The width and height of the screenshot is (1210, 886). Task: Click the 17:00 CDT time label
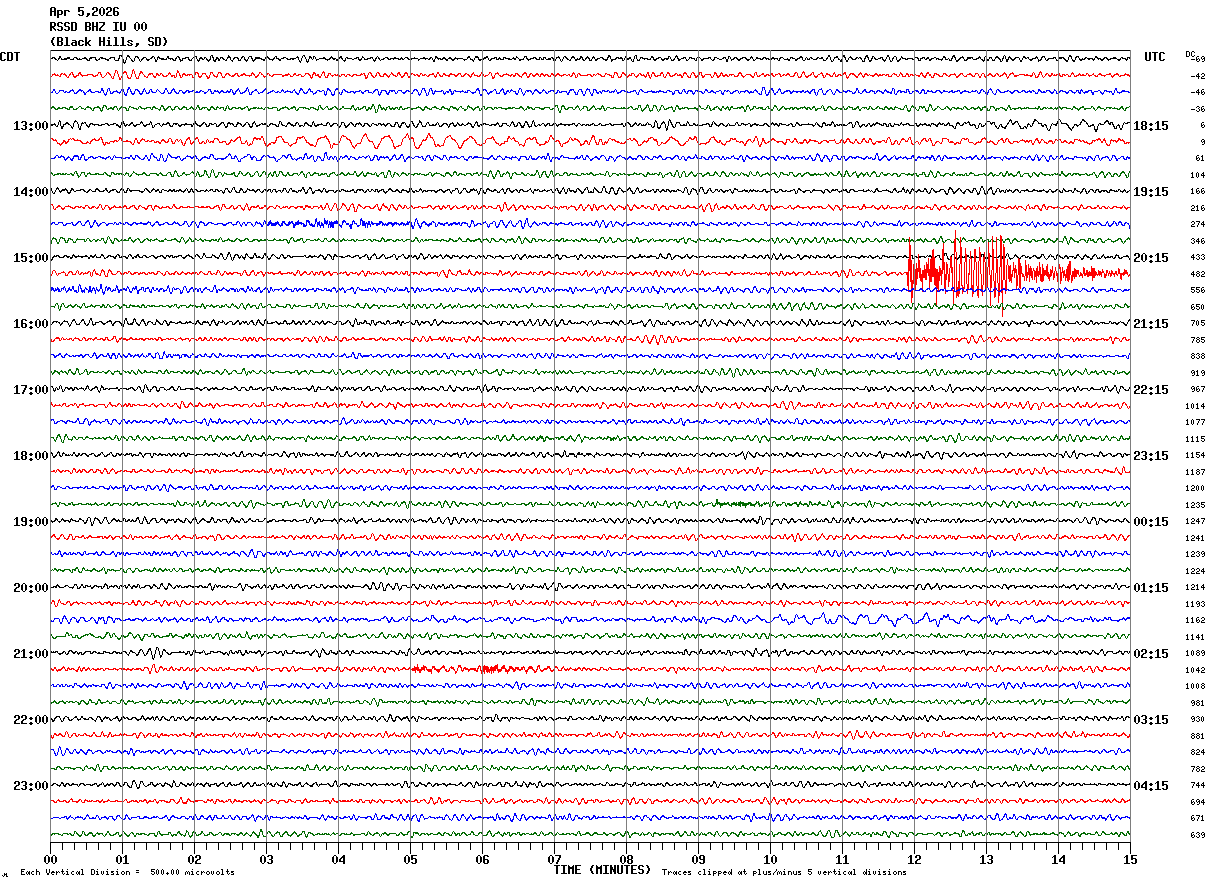tap(31, 390)
